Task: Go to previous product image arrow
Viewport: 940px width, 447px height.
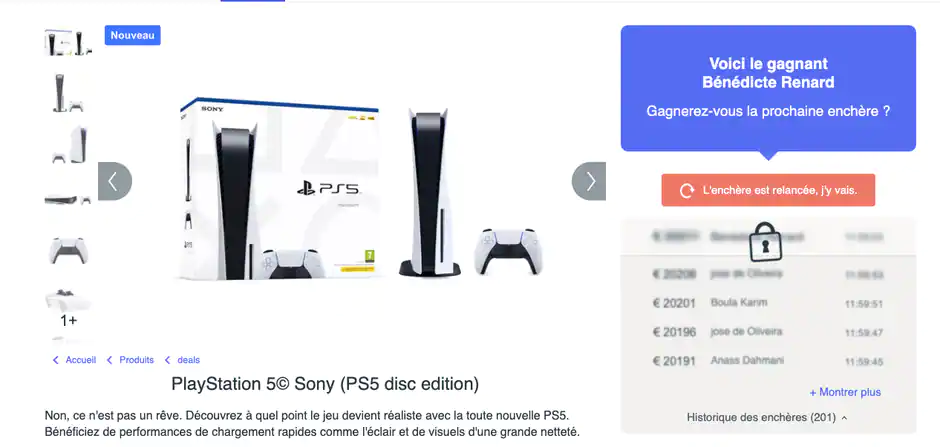Action: tap(115, 181)
